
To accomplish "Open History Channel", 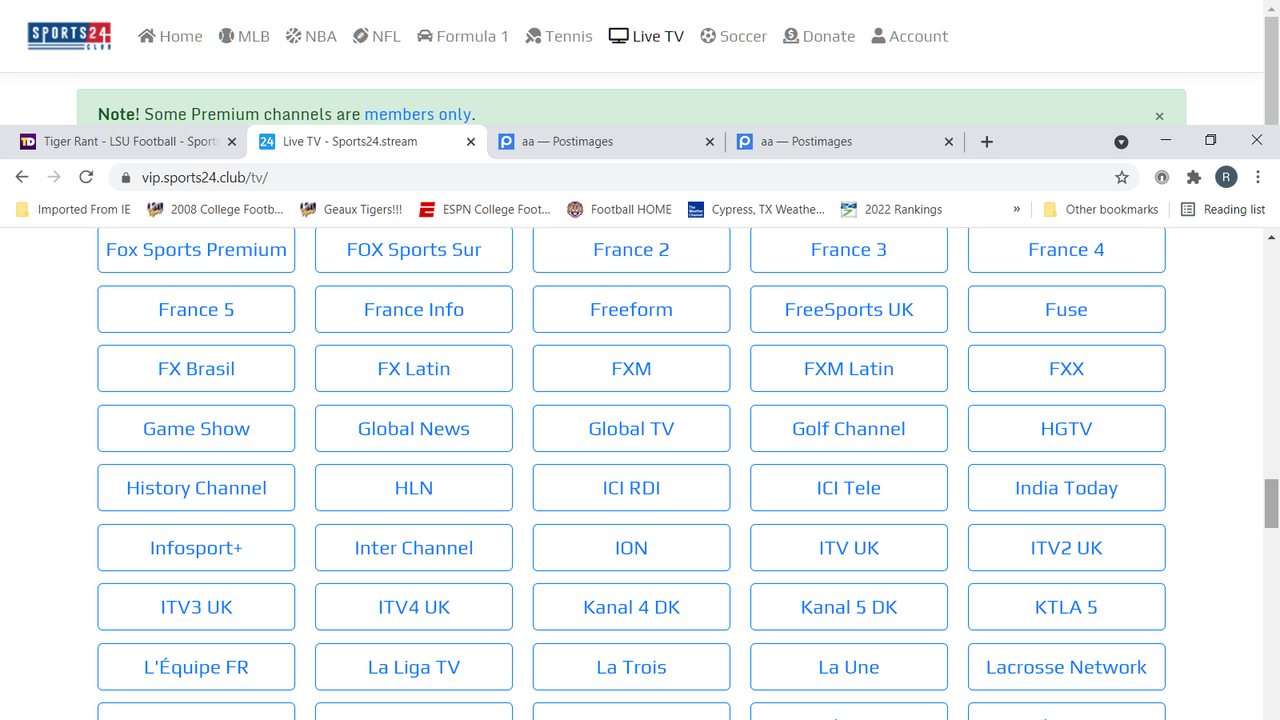I will point(196,488).
